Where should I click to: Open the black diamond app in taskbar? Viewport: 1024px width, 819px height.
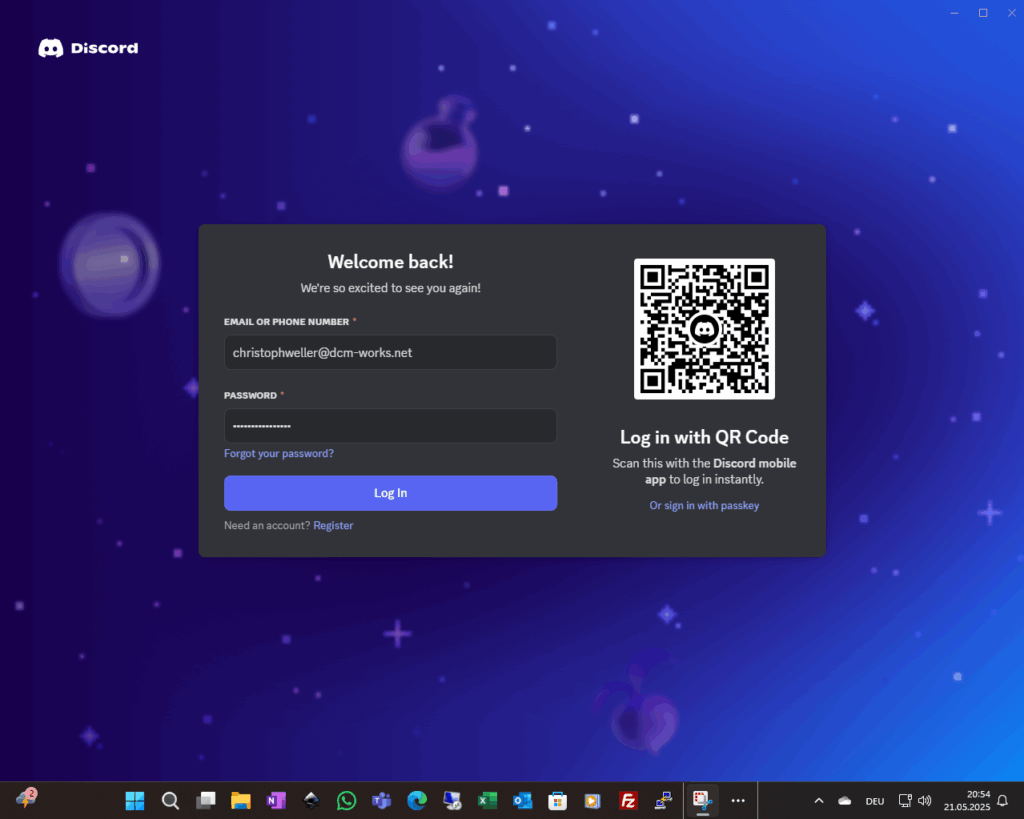(x=312, y=801)
